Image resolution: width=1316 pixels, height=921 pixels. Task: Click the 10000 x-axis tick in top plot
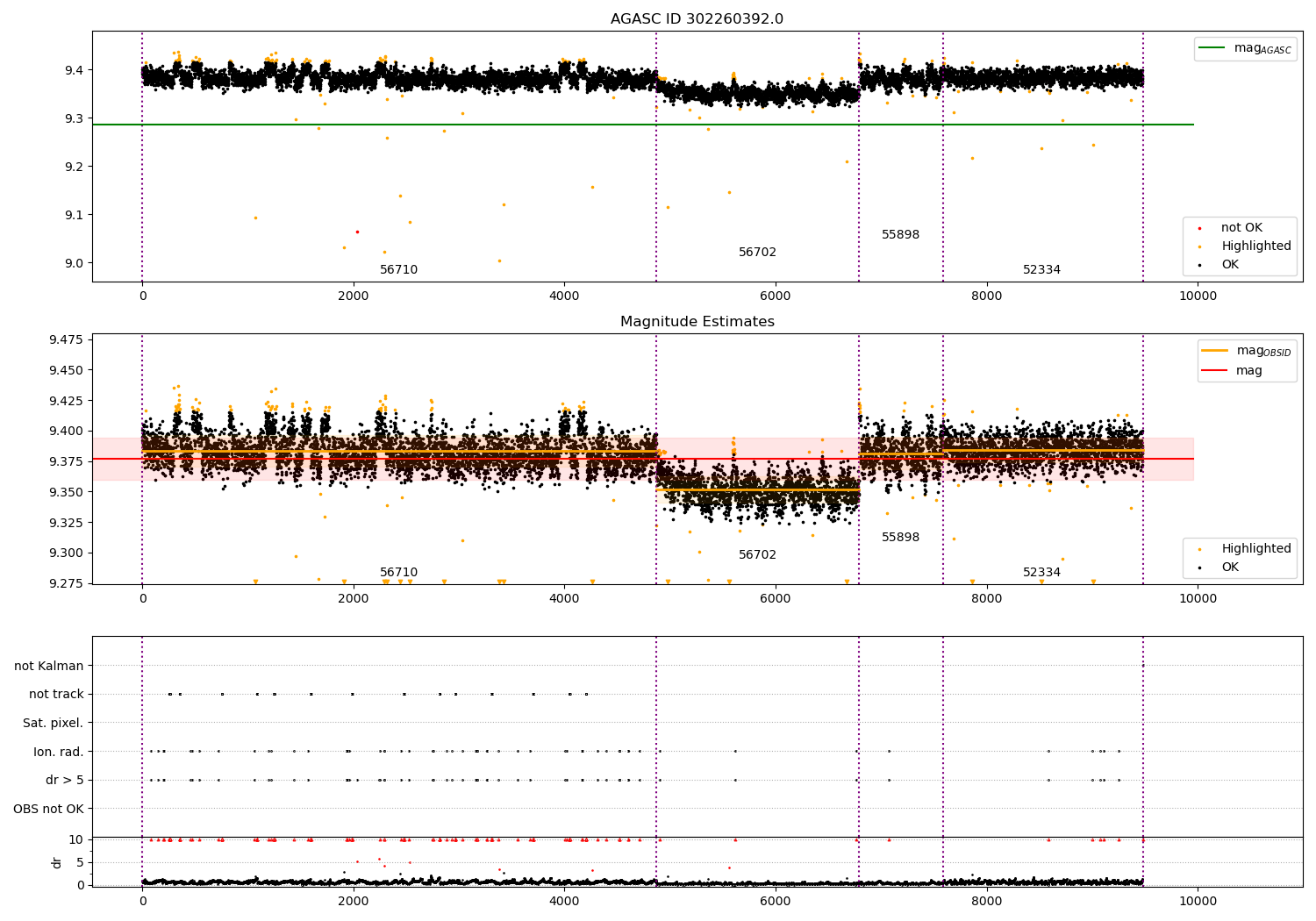[1198, 296]
